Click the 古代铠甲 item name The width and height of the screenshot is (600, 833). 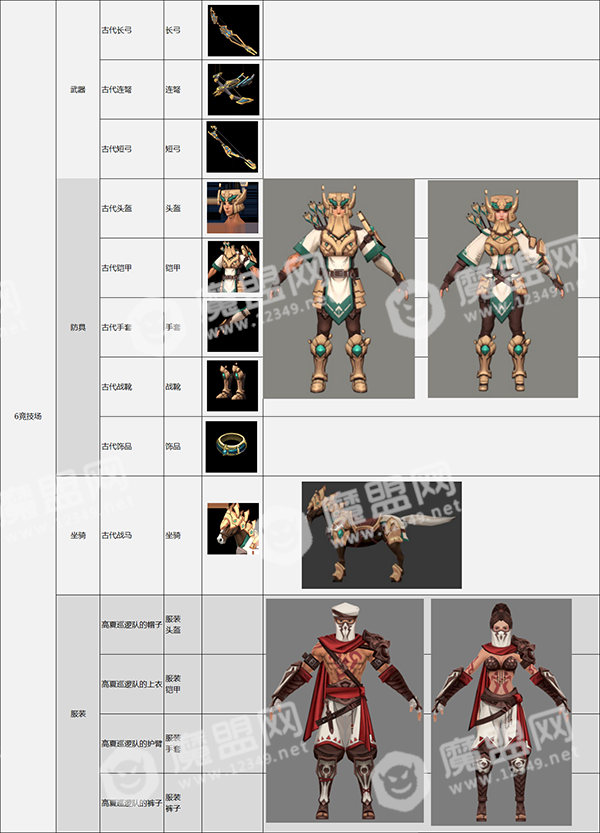click(117, 268)
